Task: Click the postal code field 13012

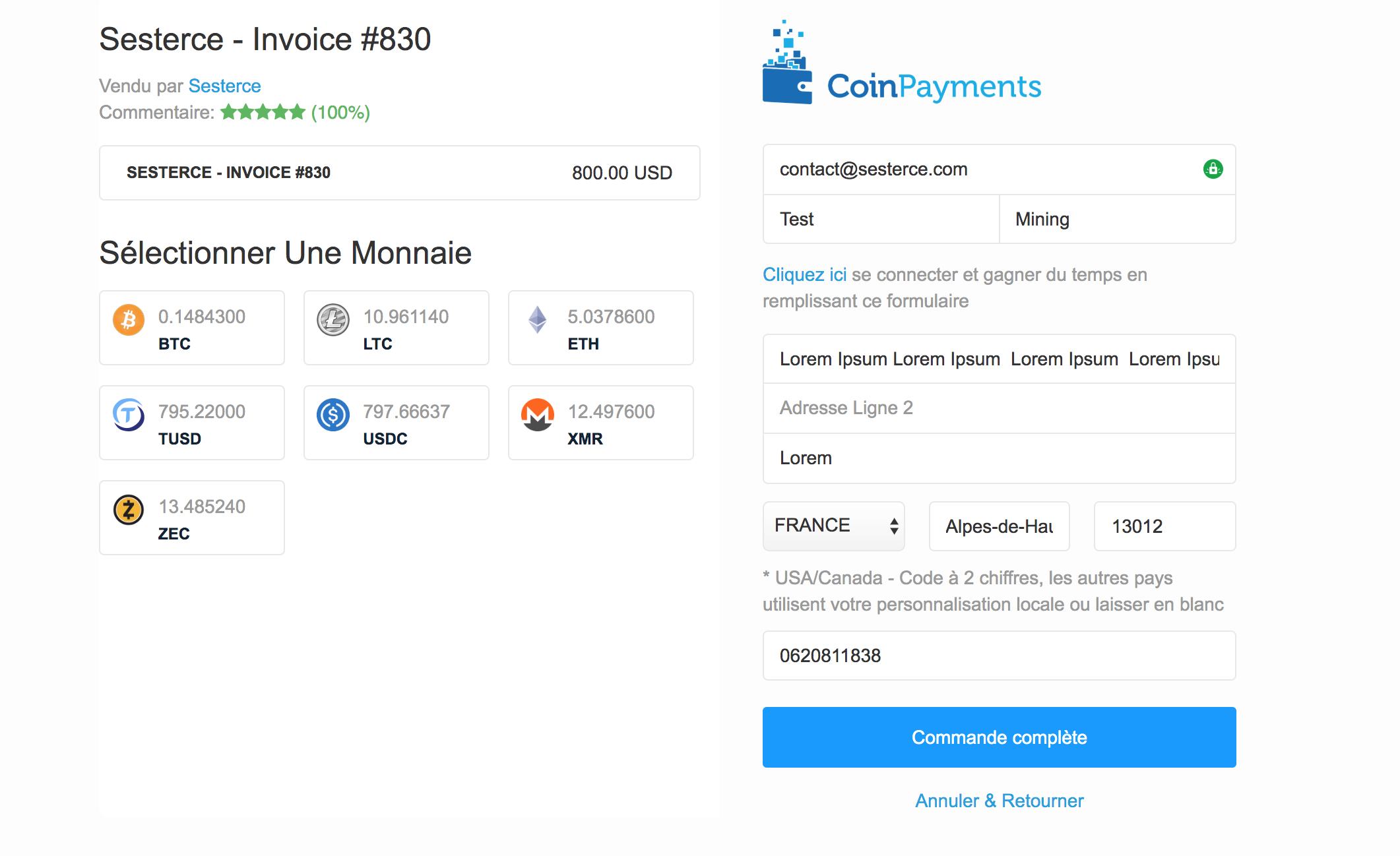Action: click(x=1164, y=526)
